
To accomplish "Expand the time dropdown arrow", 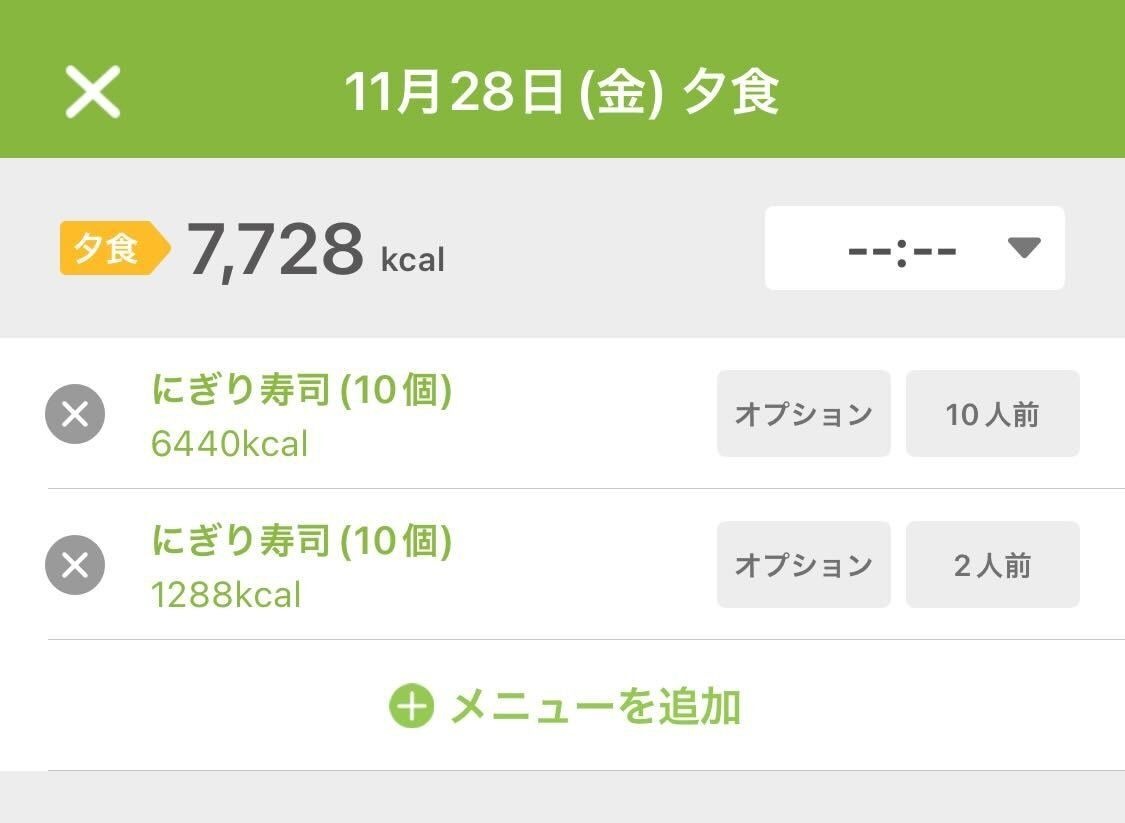I will [1024, 248].
